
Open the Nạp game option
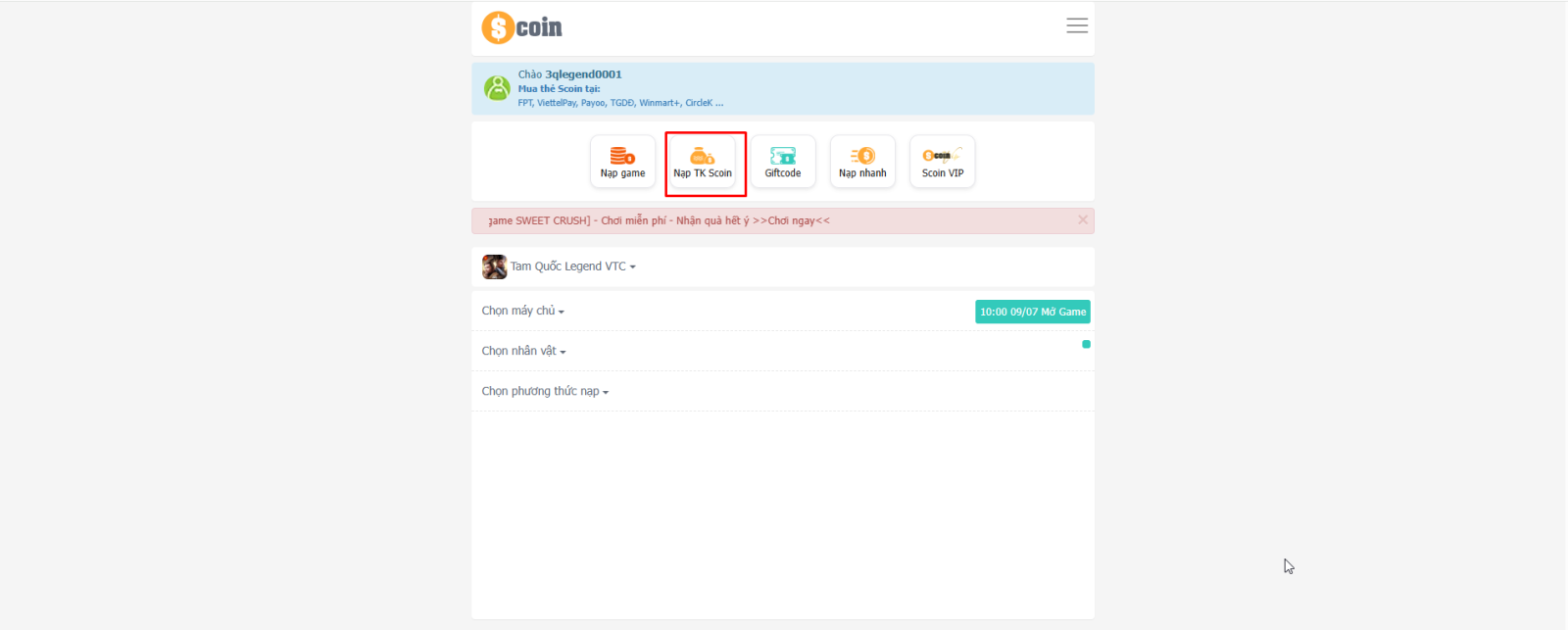tap(622, 162)
